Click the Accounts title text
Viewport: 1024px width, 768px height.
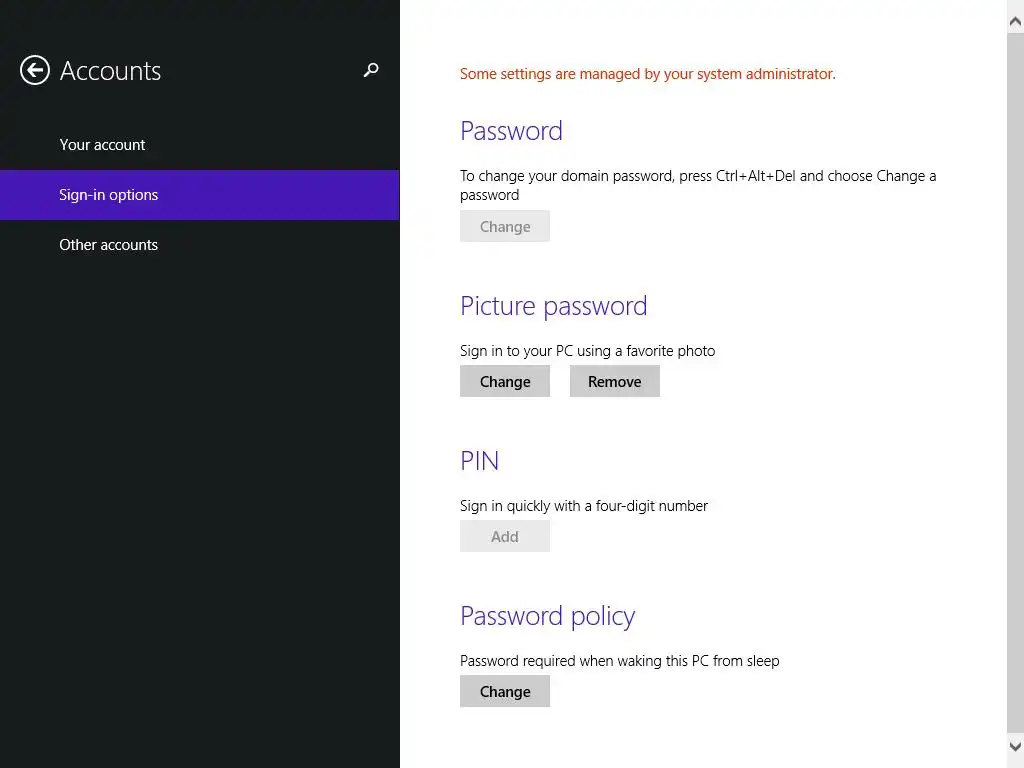click(110, 71)
